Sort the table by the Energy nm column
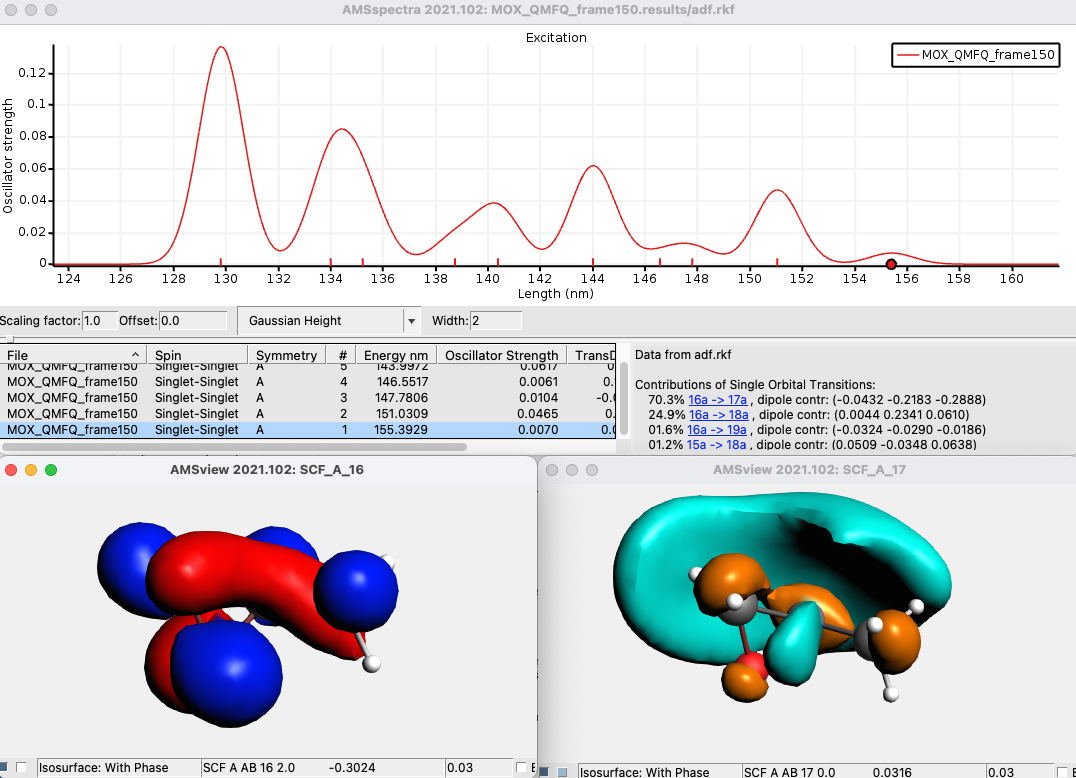The width and height of the screenshot is (1076, 778). [x=395, y=355]
